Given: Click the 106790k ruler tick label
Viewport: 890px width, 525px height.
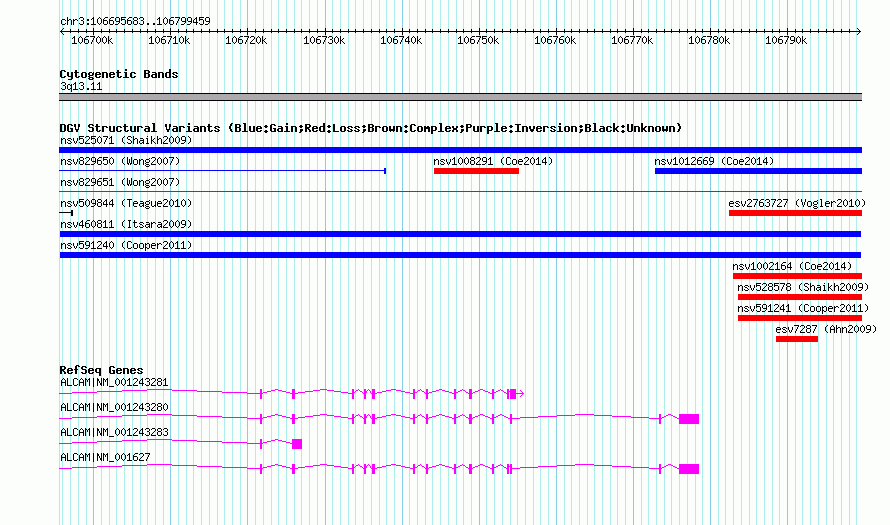Looking at the screenshot, I should click(786, 40).
